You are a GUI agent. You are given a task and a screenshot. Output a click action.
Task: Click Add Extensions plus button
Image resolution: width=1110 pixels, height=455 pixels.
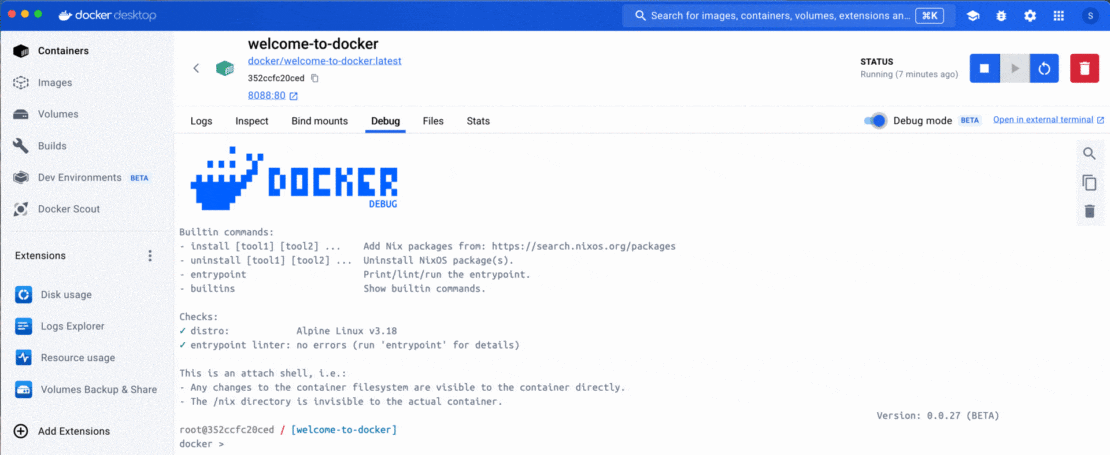pos(21,431)
